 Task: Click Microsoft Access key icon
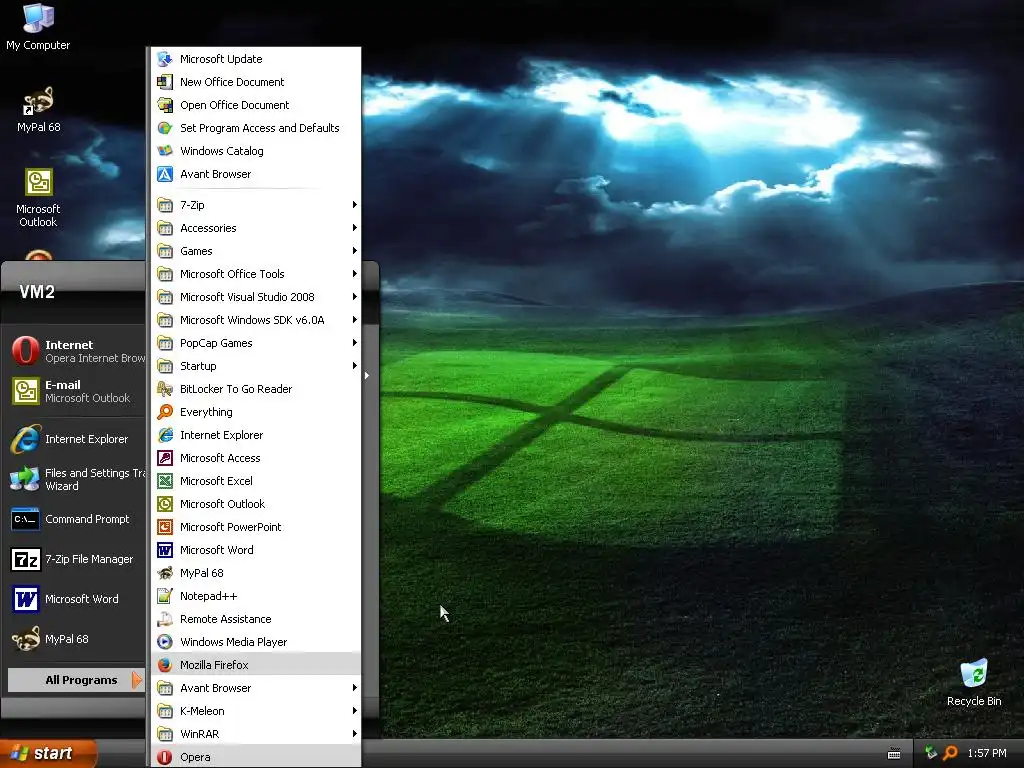(x=165, y=458)
